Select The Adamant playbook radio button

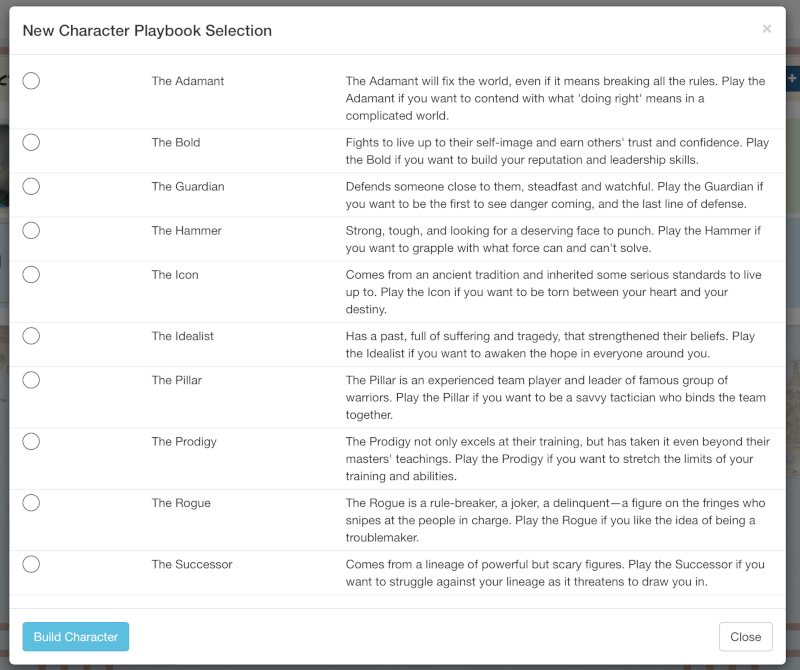30,80
